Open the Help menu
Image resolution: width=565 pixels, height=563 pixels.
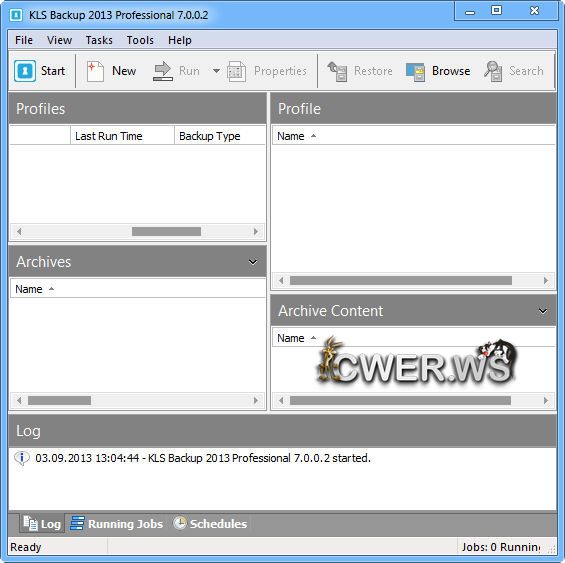(180, 40)
